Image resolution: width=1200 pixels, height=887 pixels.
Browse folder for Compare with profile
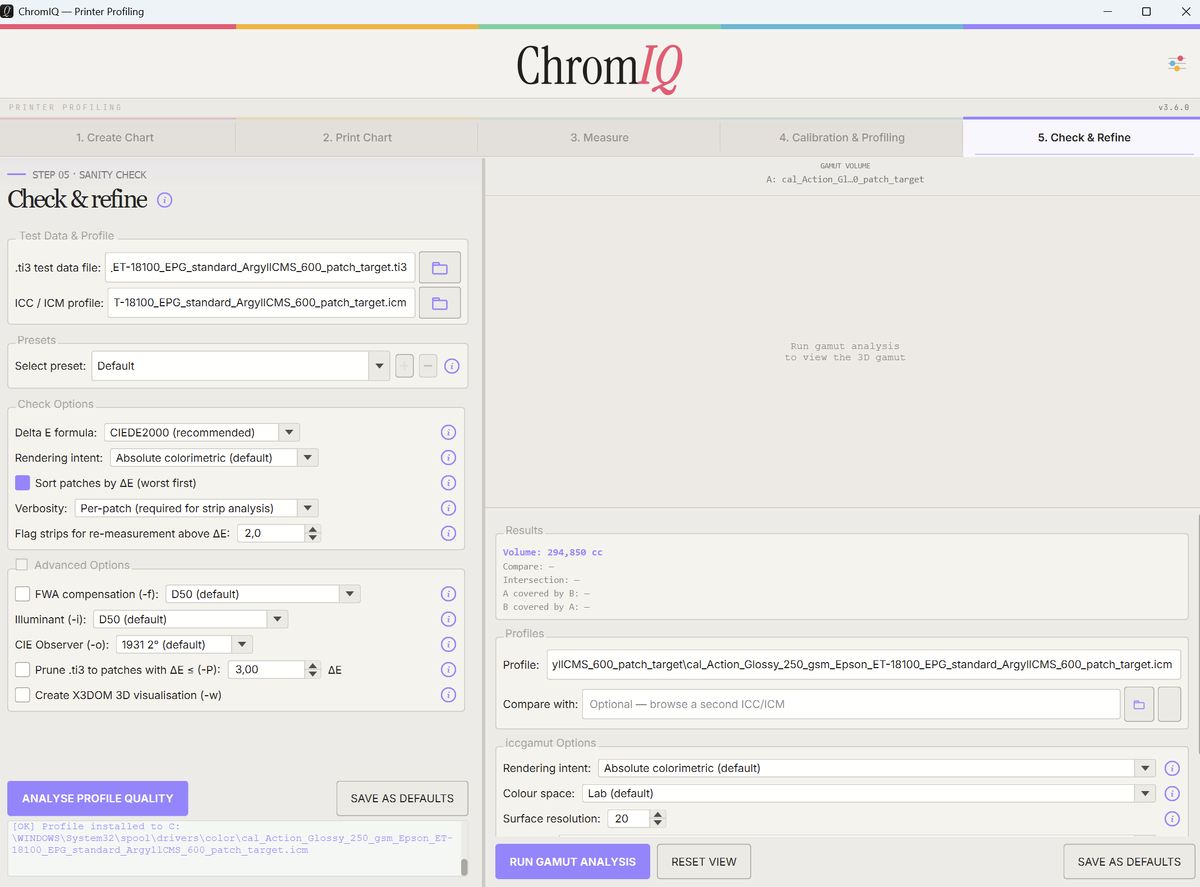(1138, 704)
